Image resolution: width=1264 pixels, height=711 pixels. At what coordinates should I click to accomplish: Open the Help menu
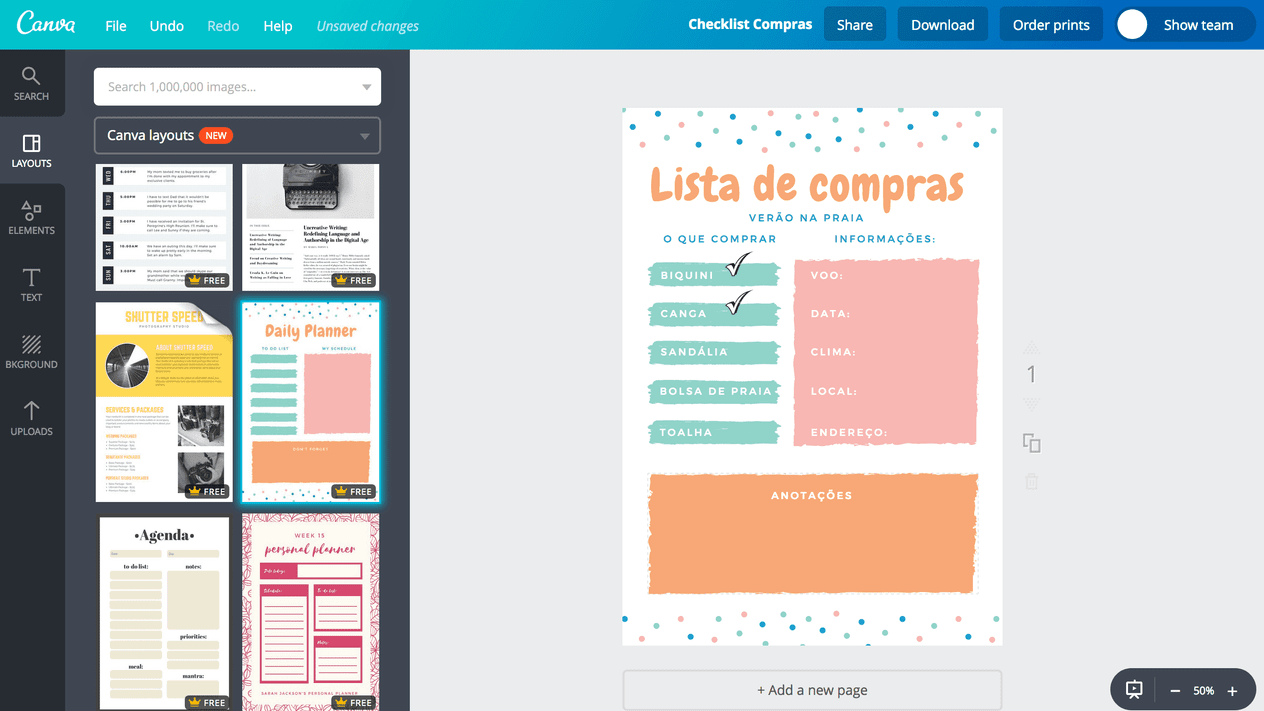point(277,26)
